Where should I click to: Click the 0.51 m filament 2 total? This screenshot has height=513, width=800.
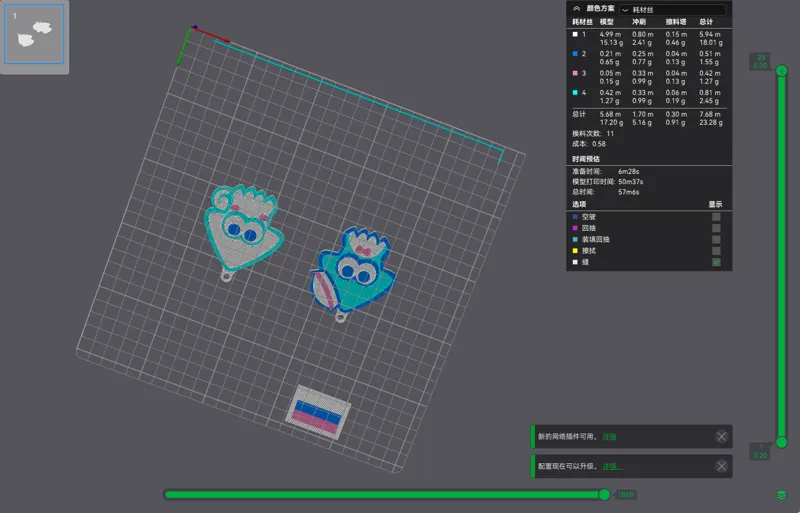[710, 54]
